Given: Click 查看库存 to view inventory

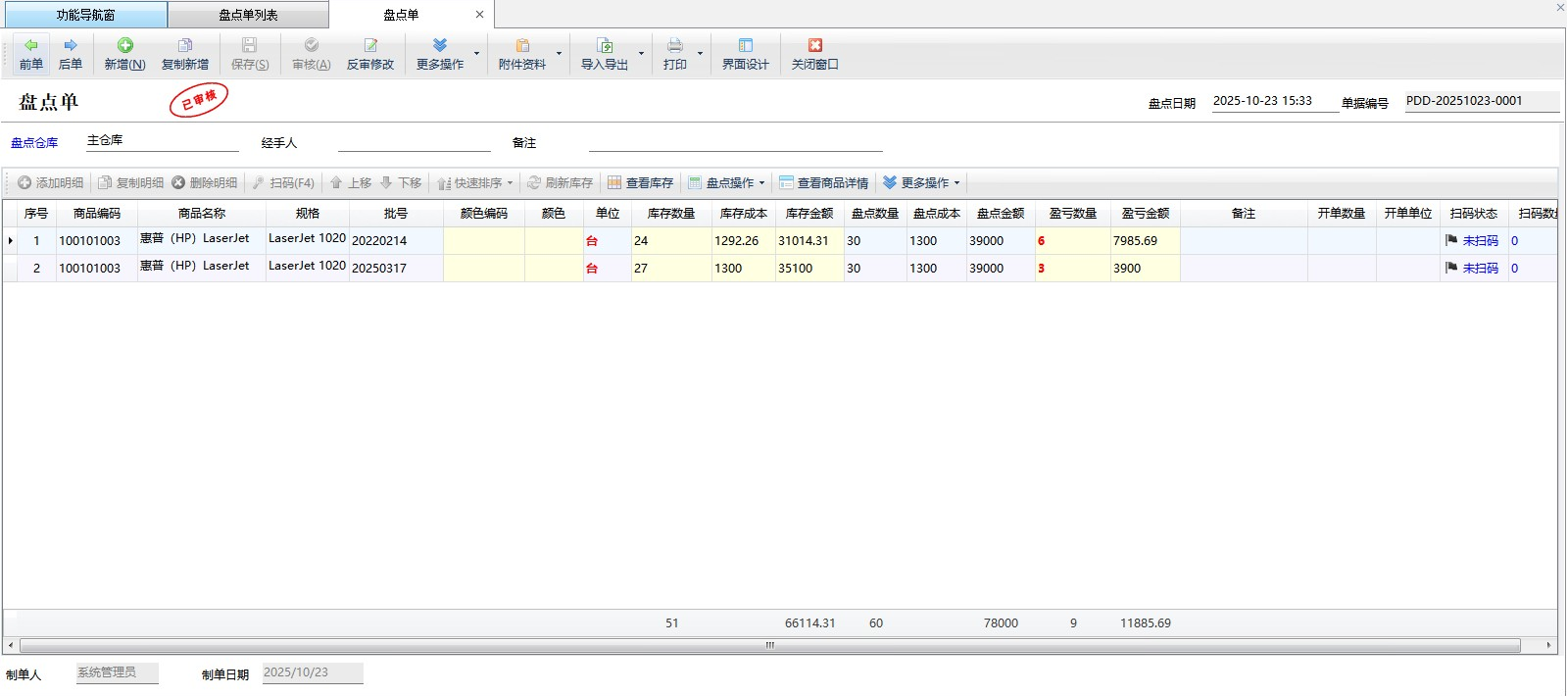Looking at the screenshot, I should click(x=640, y=183).
